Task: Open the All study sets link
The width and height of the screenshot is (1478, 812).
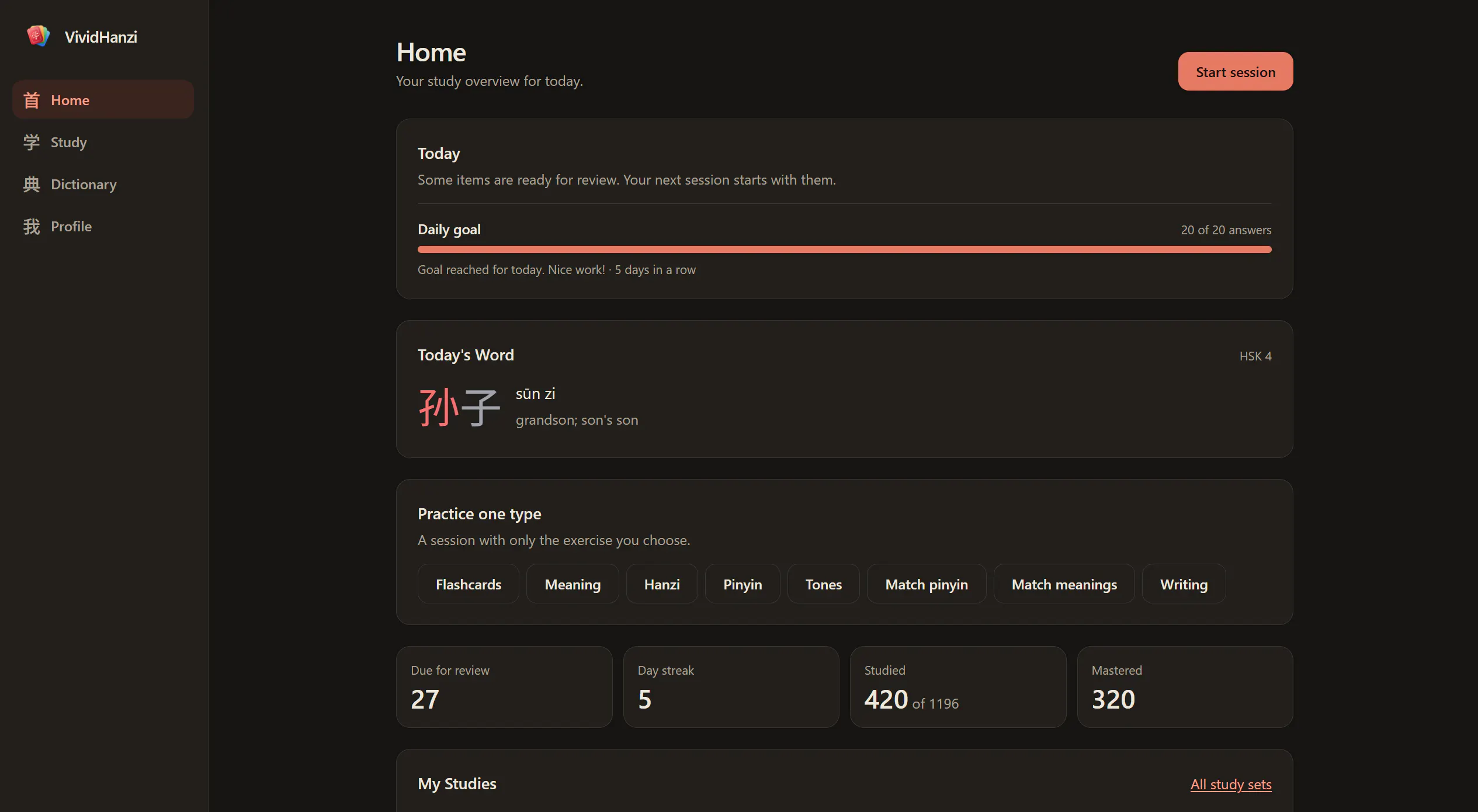Action: click(x=1231, y=784)
